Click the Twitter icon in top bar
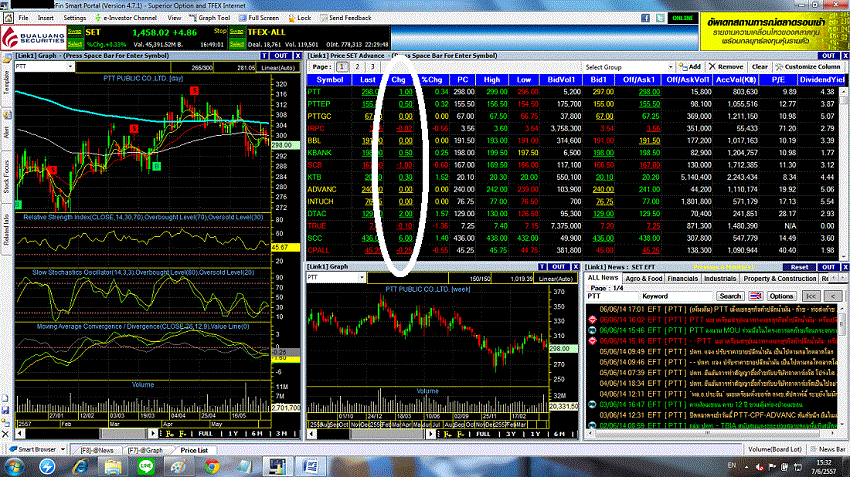 pyautogui.click(x=660, y=18)
